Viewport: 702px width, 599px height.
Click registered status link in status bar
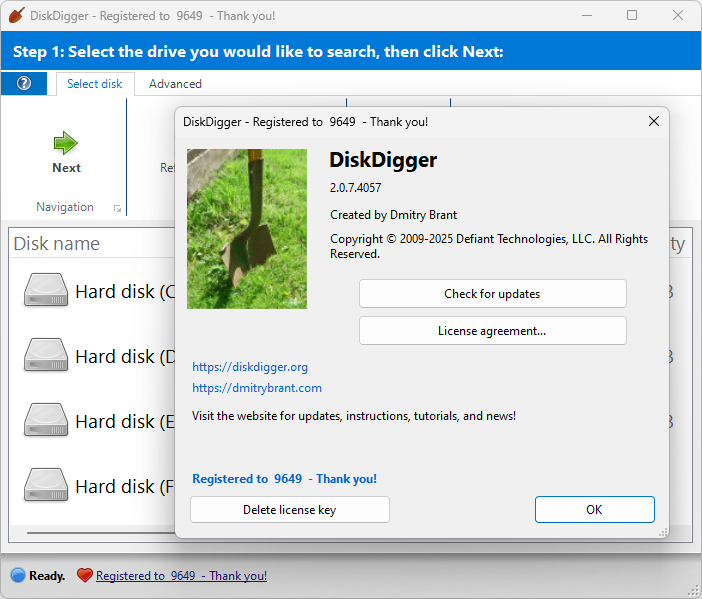(181, 576)
